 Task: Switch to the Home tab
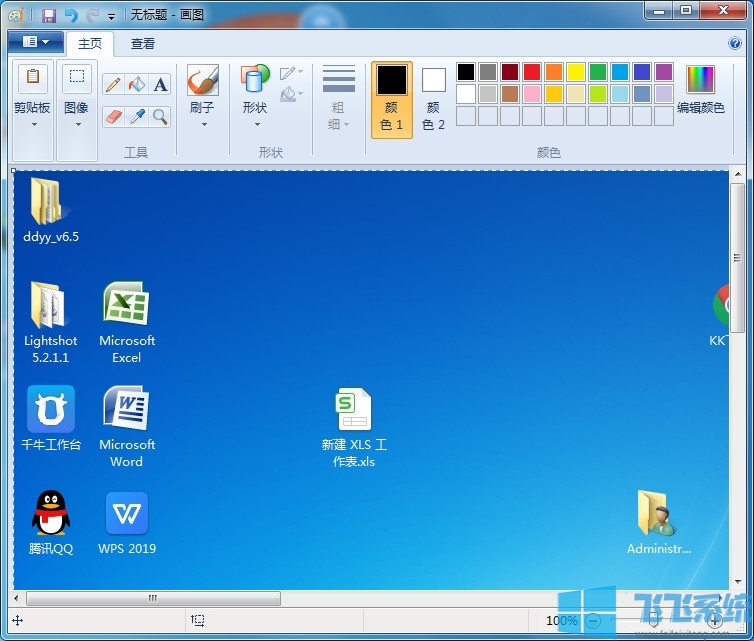tap(90, 44)
